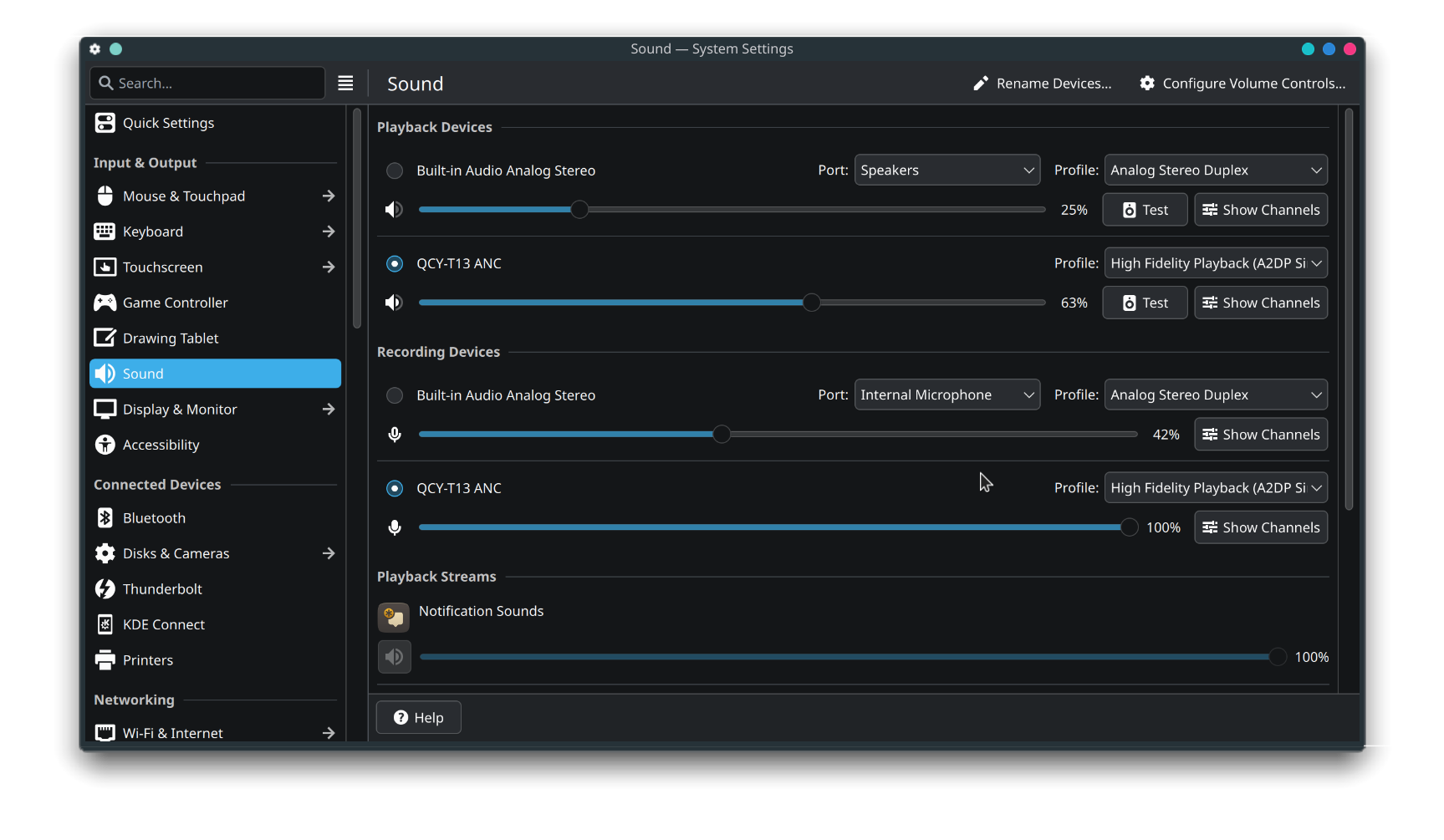
Task: Test the QCY-T13 ANC playback device
Action: pos(1145,303)
